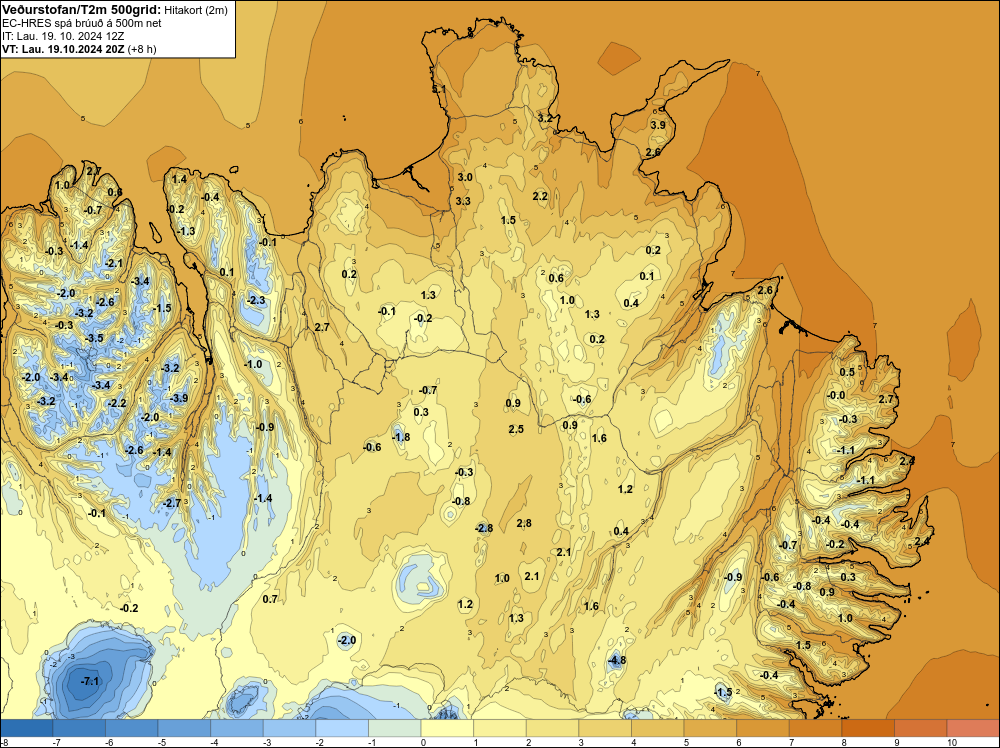Click the positive "3.9" value on the northeast peninsula
The width and height of the screenshot is (1000, 748).
coord(658,125)
